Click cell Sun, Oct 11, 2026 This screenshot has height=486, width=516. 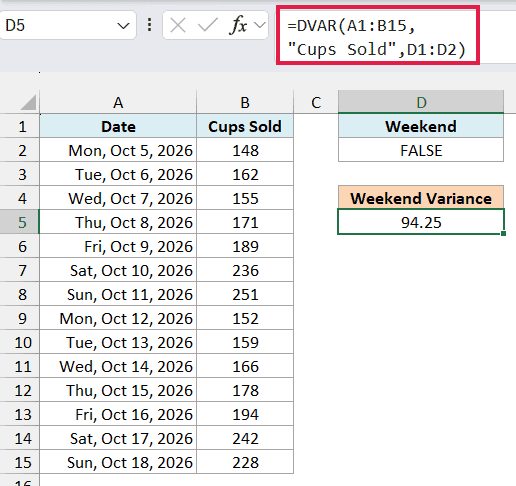118,294
